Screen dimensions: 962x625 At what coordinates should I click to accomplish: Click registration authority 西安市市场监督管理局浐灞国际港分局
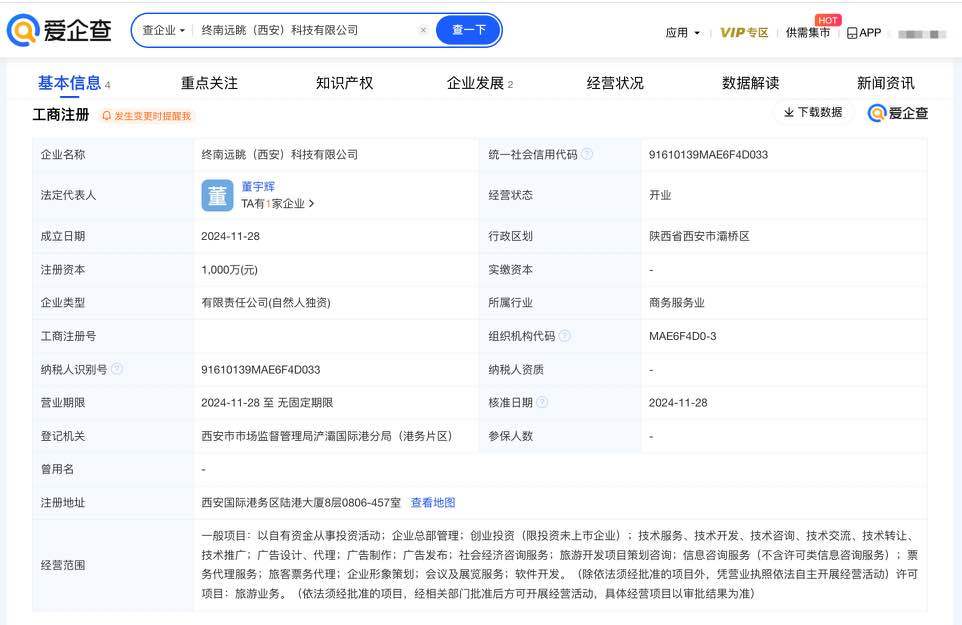click(327, 436)
